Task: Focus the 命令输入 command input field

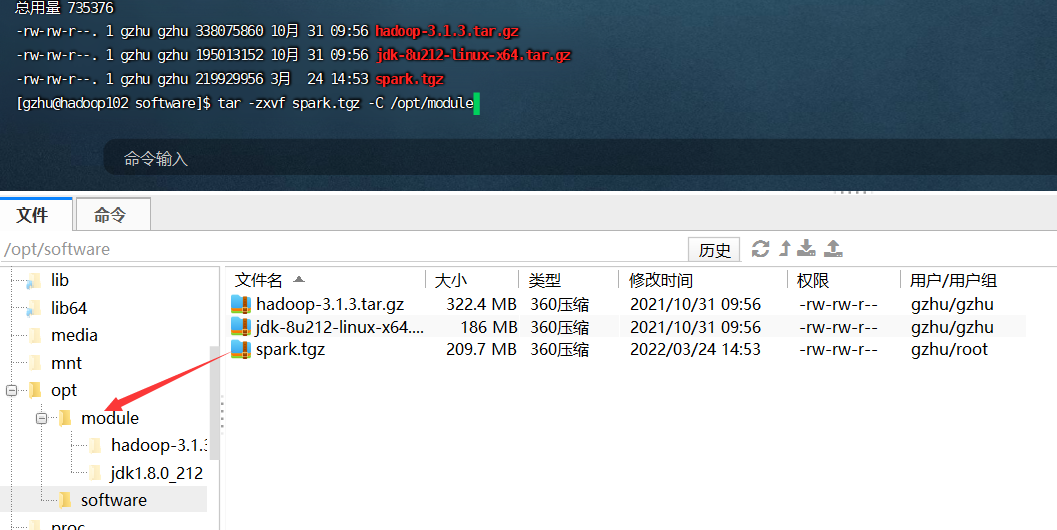Action: click(580, 158)
